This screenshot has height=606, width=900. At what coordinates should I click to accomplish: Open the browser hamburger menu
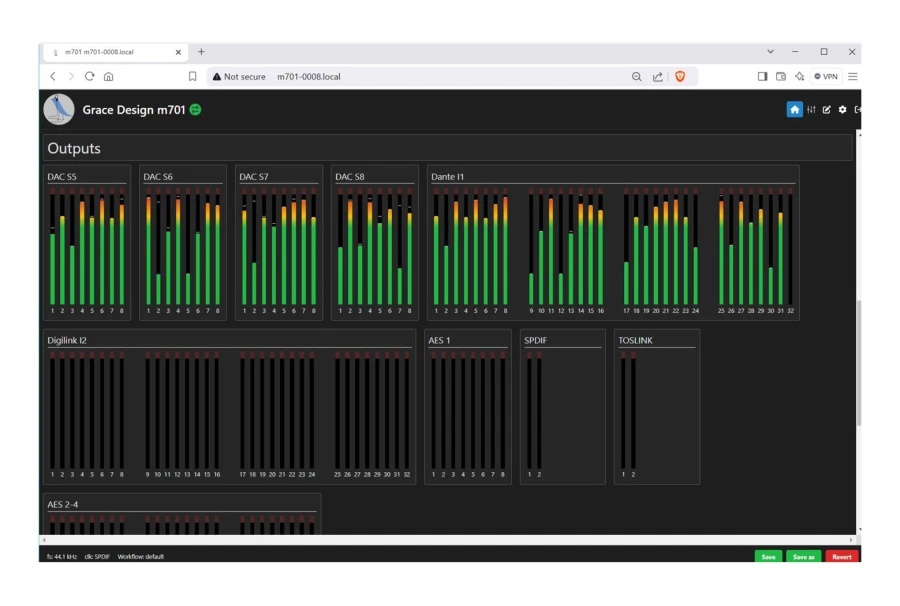point(853,76)
